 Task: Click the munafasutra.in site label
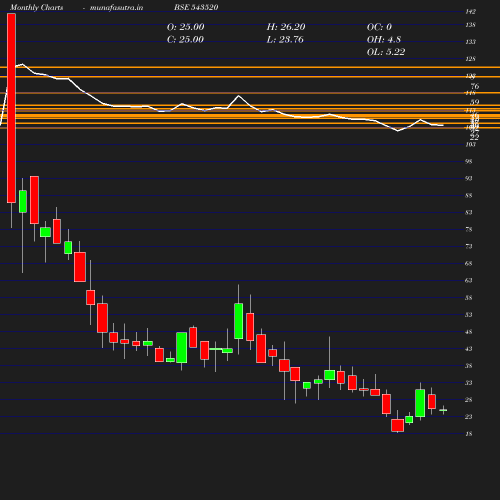(116, 7)
